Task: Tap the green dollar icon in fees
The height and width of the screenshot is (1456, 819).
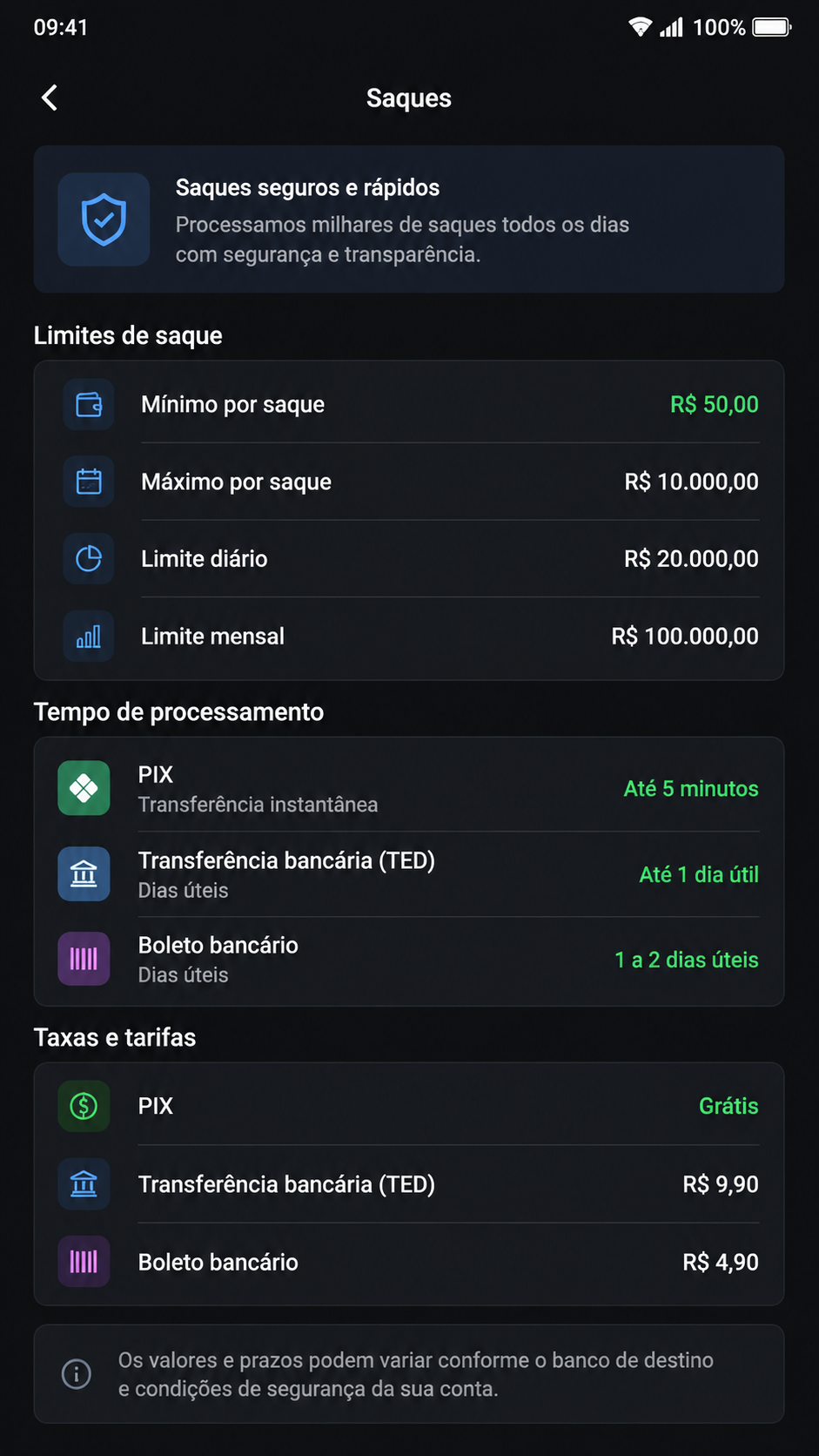Action: point(84,1106)
